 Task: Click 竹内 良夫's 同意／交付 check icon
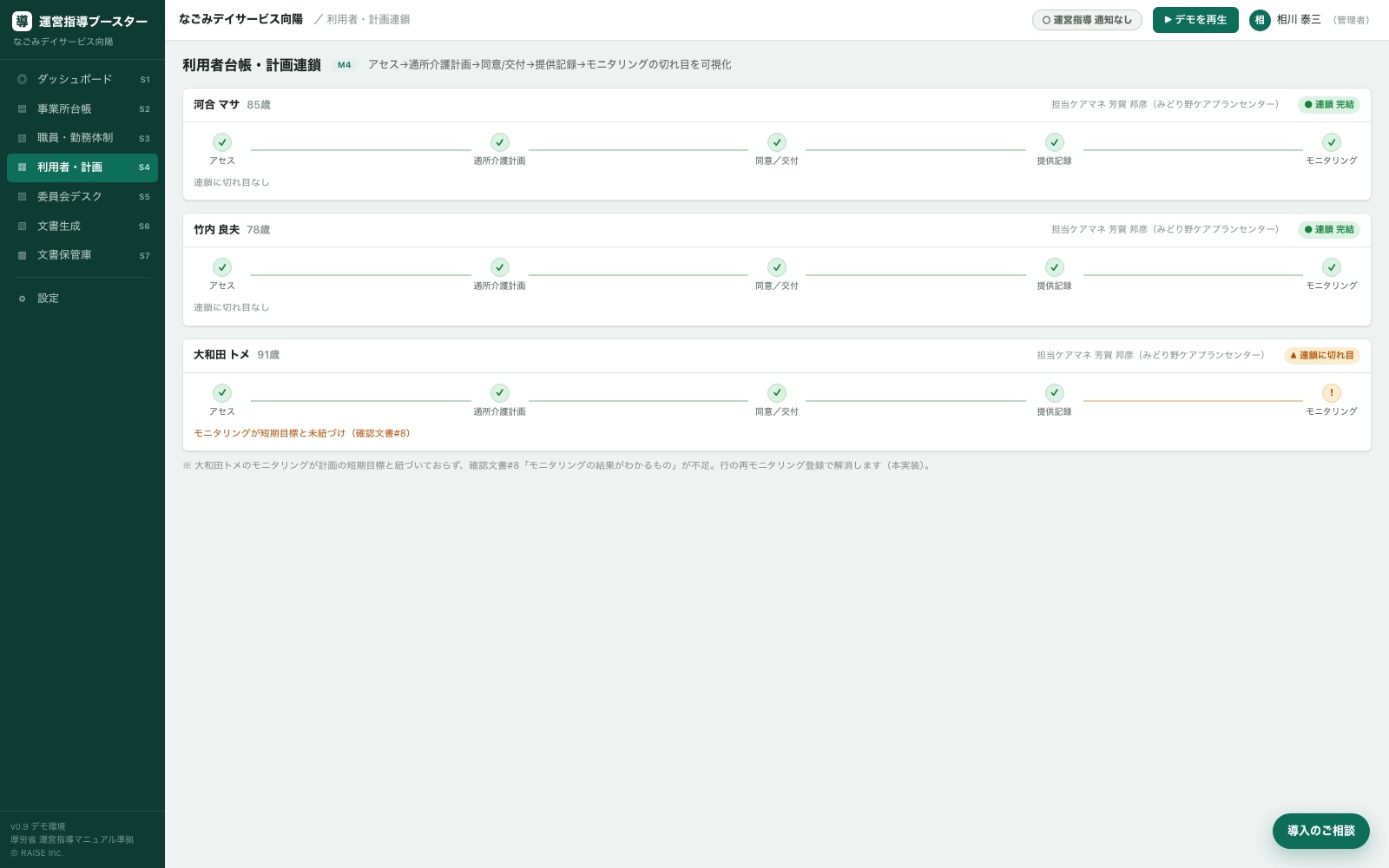point(777,267)
